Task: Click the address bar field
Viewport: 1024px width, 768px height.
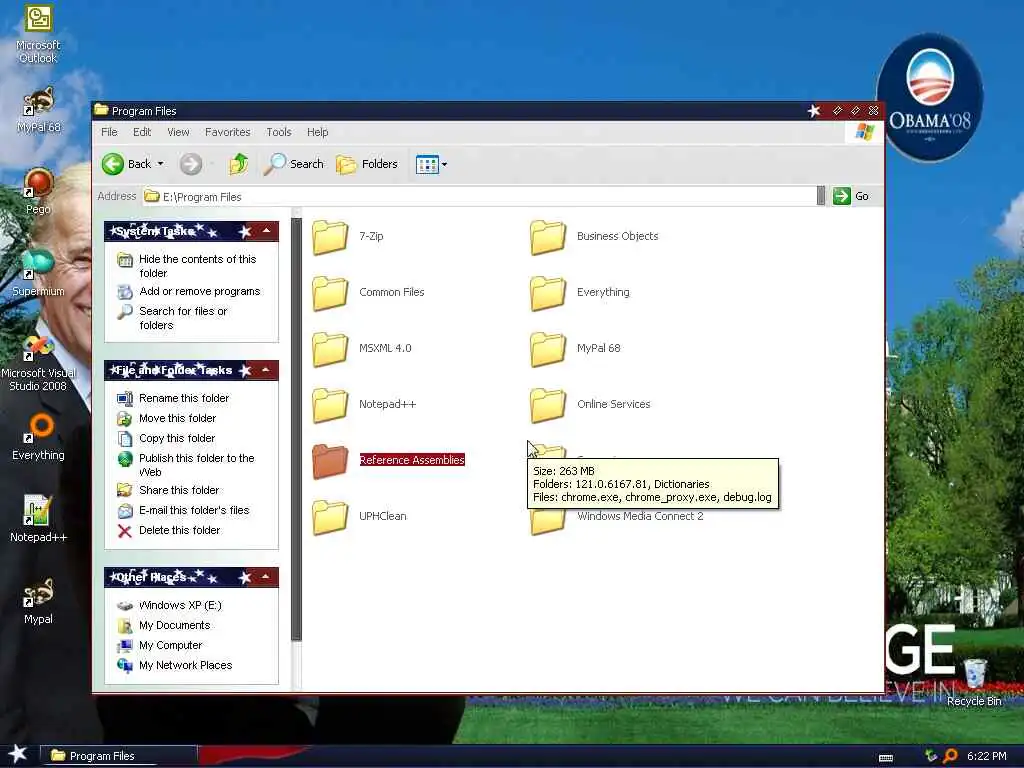Action: coord(479,197)
